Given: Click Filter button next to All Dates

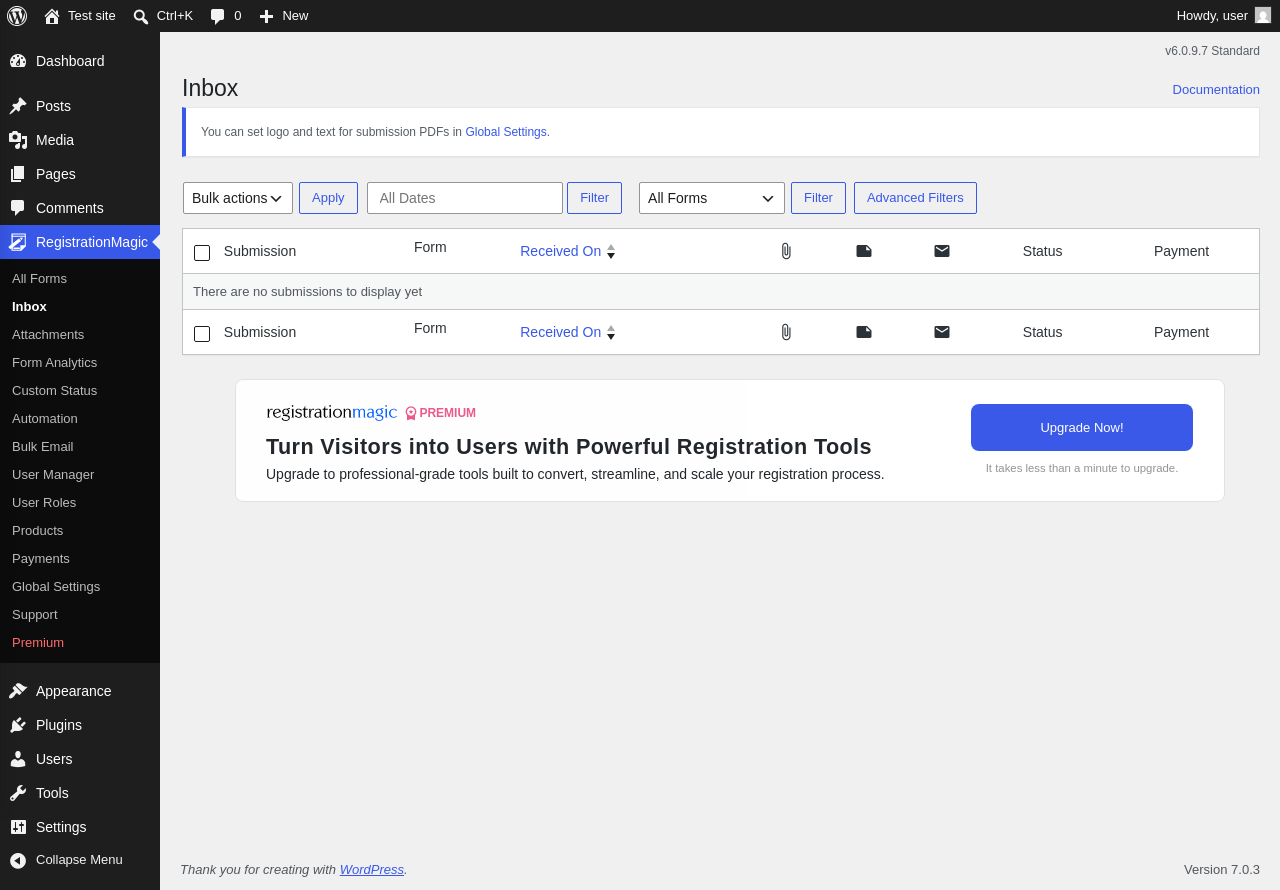Looking at the screenshot, I should coord(594,198).
